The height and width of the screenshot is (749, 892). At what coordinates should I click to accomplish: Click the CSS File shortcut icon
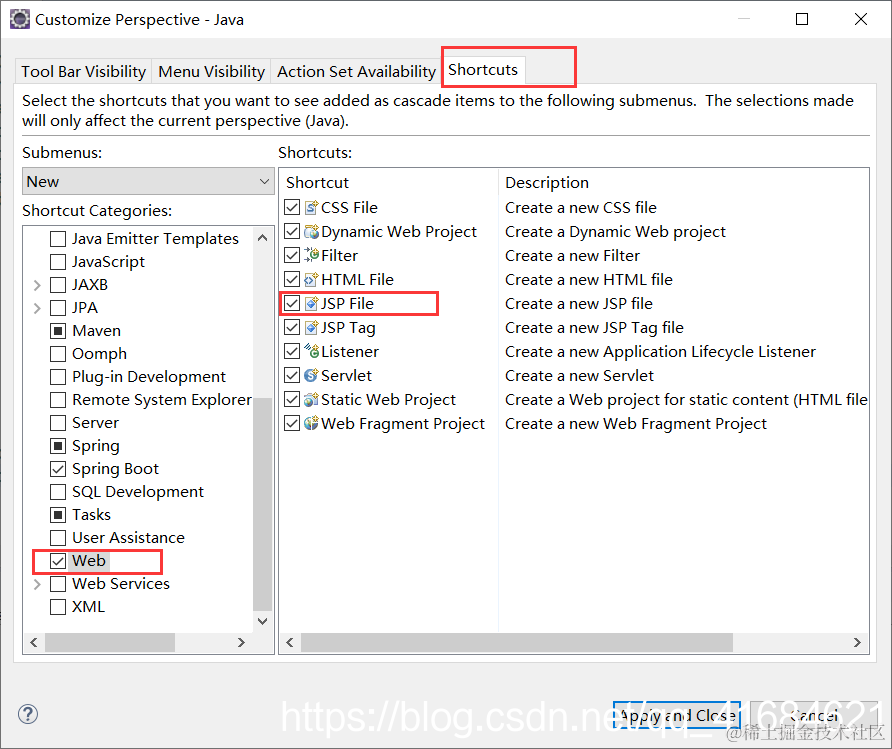[x=311, y=208]
